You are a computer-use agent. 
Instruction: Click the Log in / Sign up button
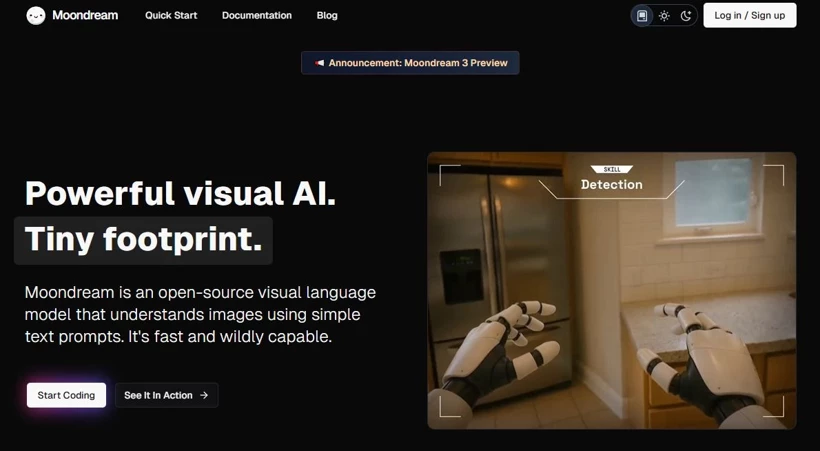(x=749, y=16)
